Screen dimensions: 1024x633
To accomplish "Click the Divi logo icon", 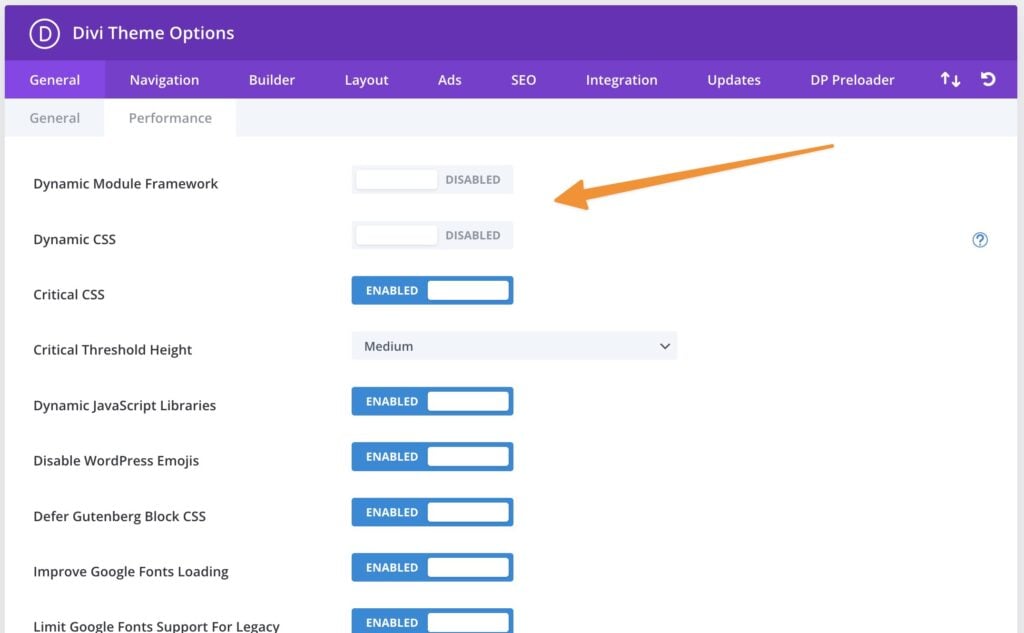I will click(x=44, y=33).
